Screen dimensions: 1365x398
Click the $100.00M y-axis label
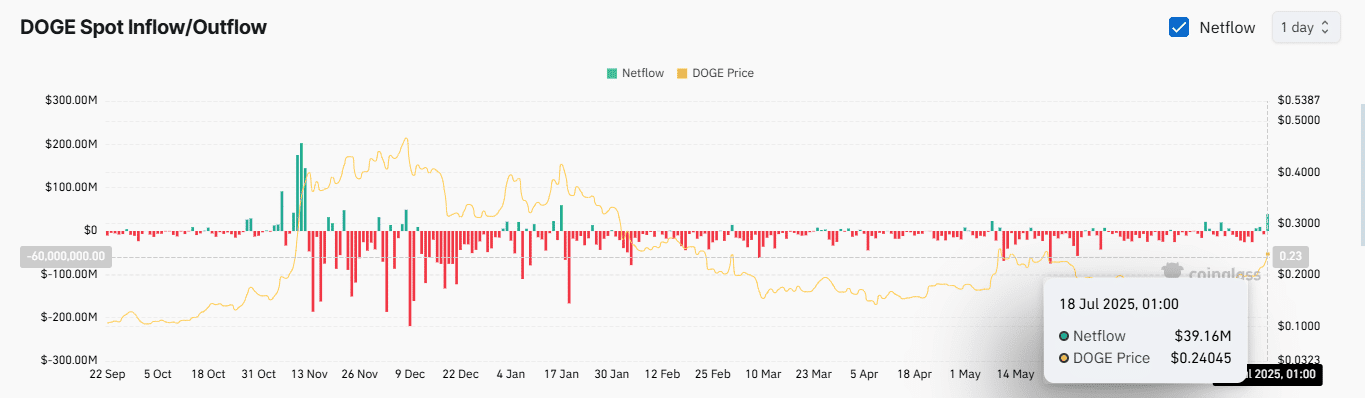point(70,187)
